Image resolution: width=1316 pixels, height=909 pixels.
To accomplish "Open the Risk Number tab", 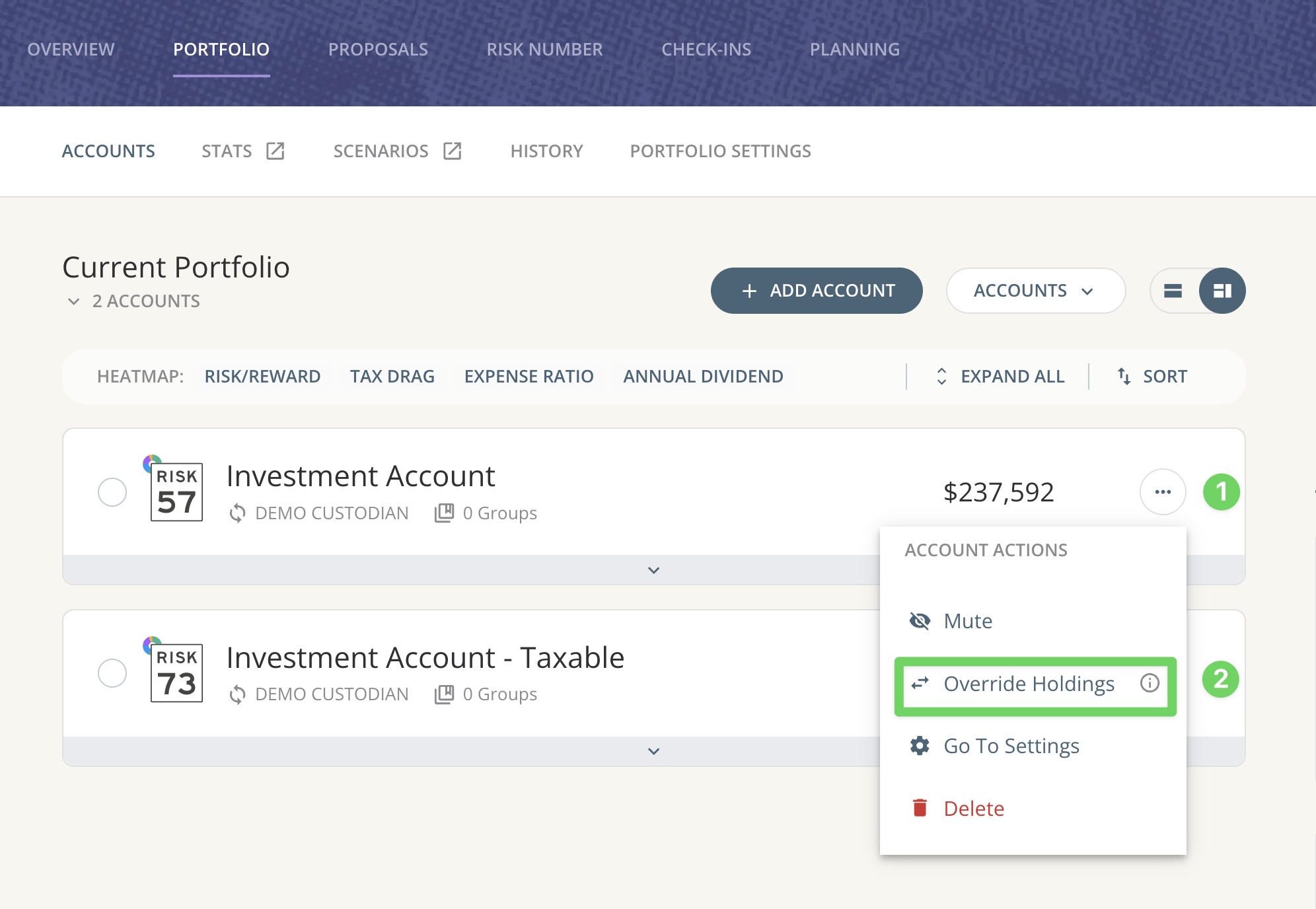I will [544, 50].
